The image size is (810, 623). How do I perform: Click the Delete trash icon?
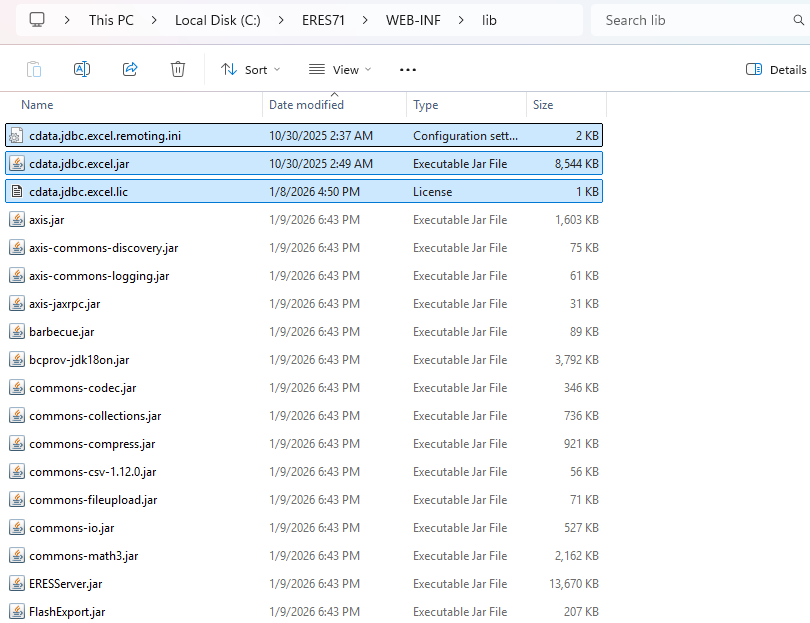(x=178, y=69)
